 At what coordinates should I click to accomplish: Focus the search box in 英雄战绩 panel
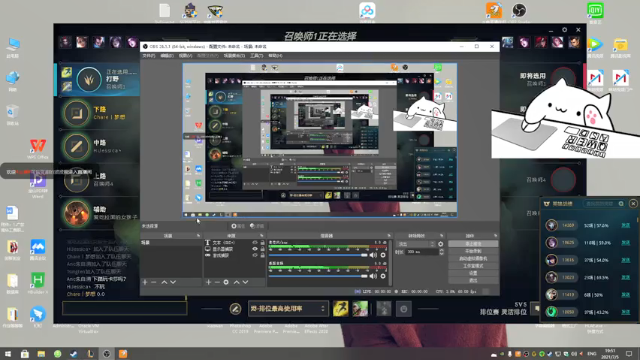click(604, 203)
